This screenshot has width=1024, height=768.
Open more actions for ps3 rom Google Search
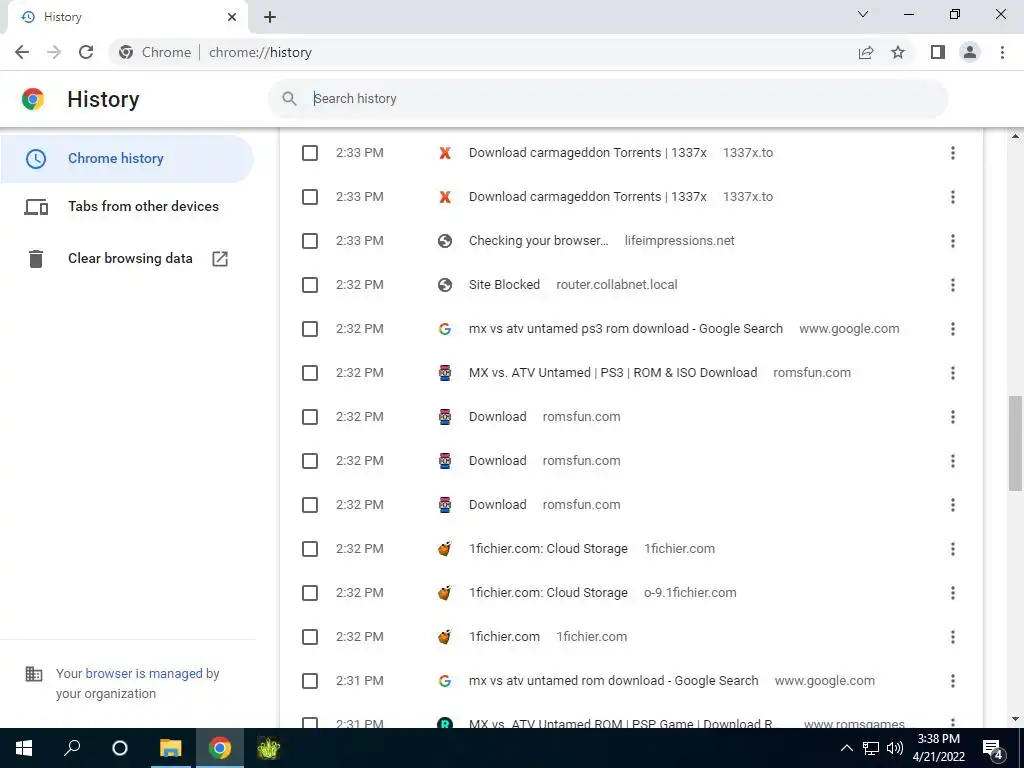[x=953, y=328]
